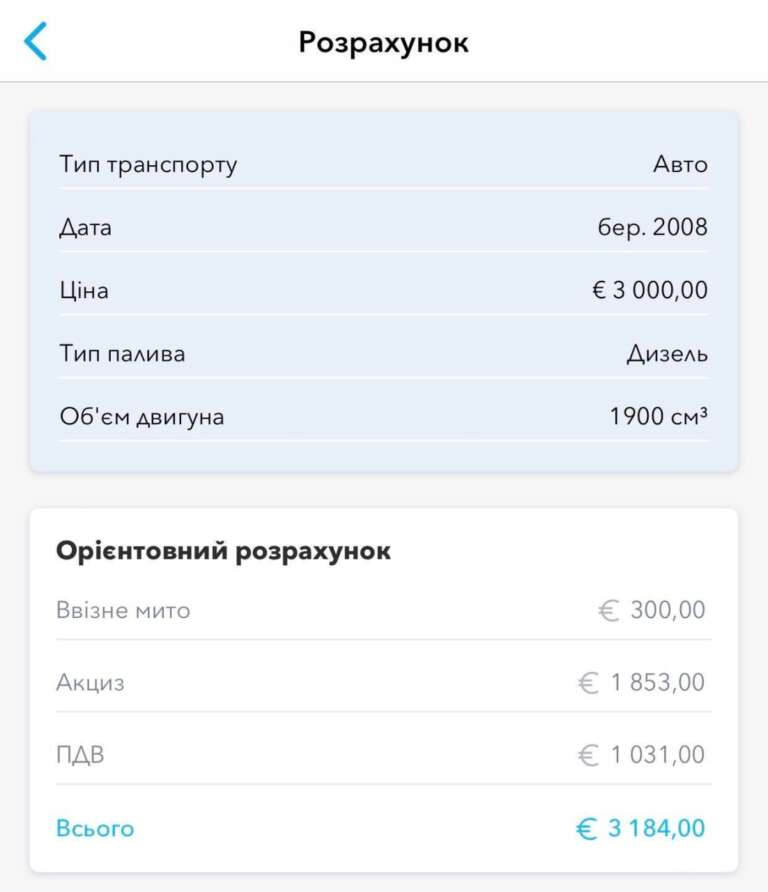Click the euro icon beside 1 031,00
This screenshot has height=892, width=768.
(x=589, y=755)
